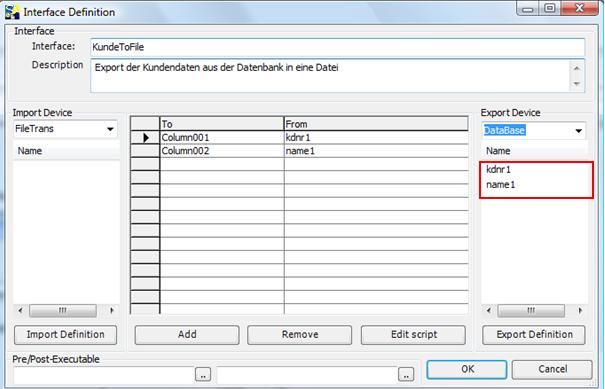
Task: Select kdnr1 in the Export Device list
Action: [x=499, y=169]
